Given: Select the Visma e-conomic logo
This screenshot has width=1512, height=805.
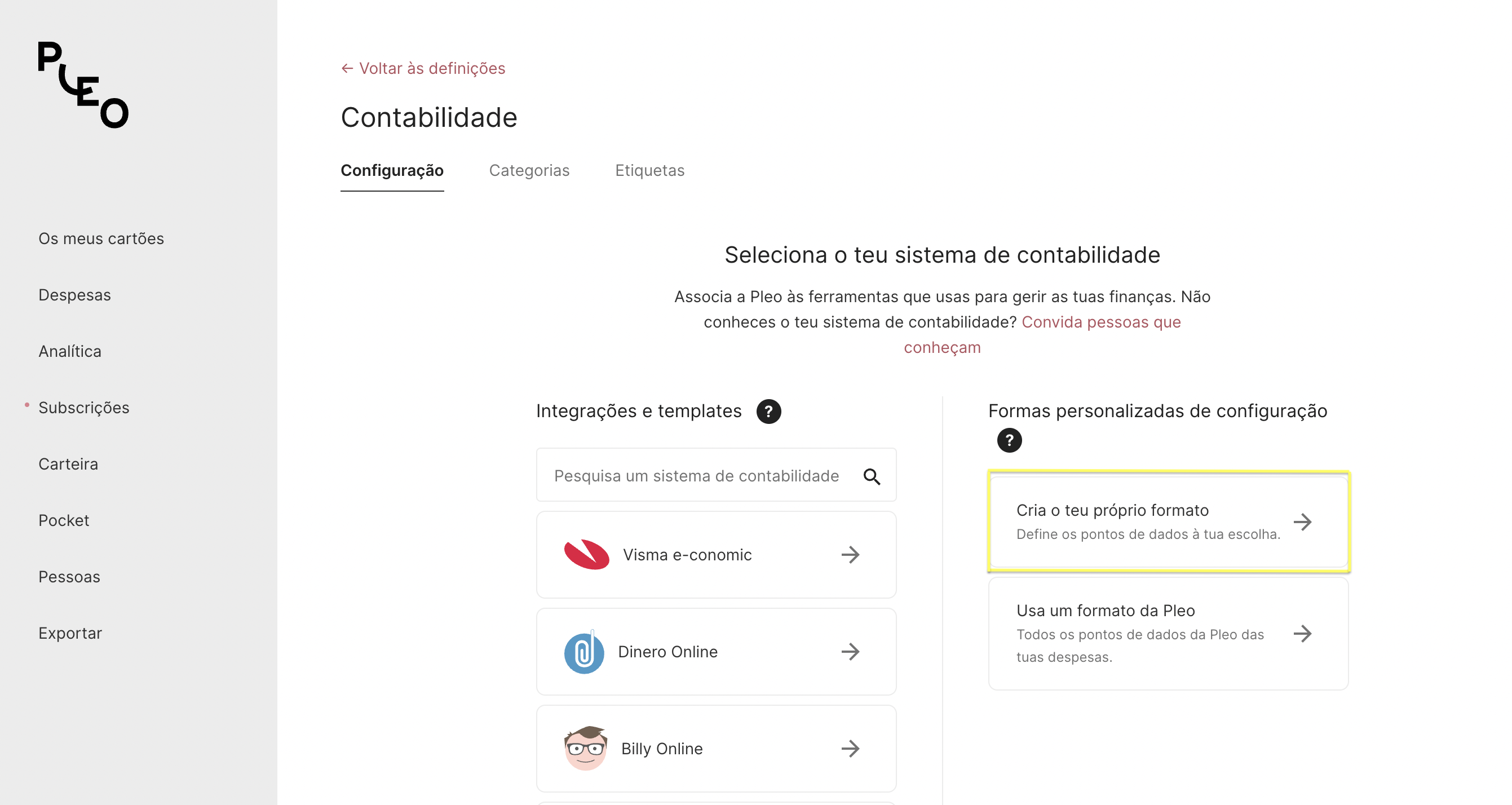Looking at the screenshot, I should 586,555.
